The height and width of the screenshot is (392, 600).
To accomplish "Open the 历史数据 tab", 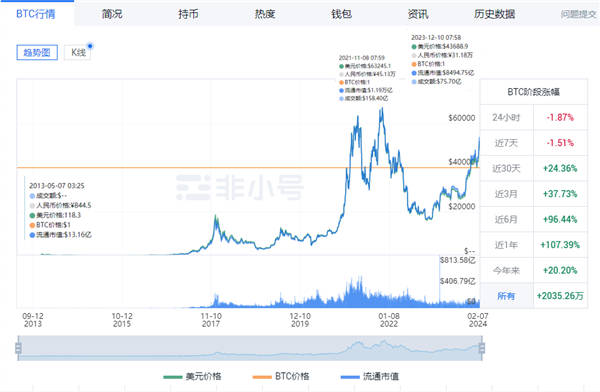I will (x=494, y=14).
